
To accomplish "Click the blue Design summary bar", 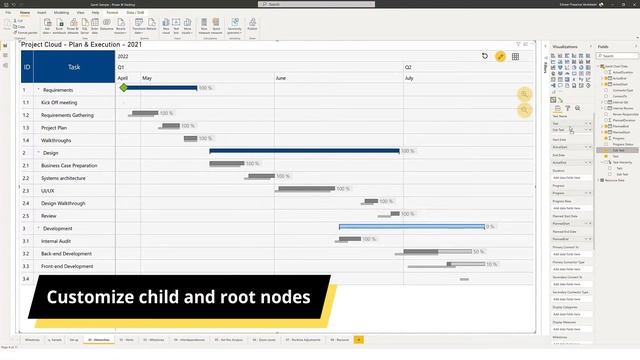I will point(304,151).
